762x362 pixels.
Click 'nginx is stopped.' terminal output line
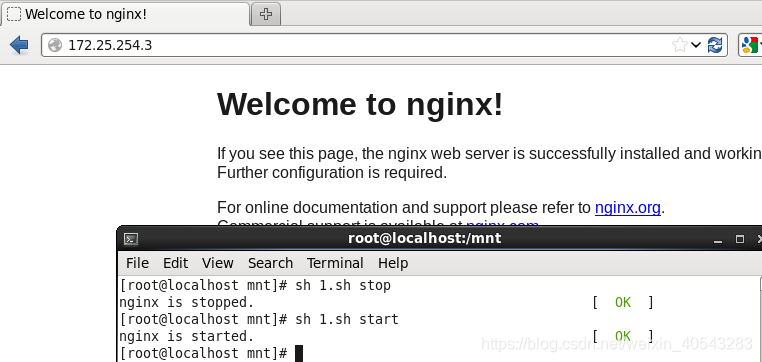[x=187, y=303]
